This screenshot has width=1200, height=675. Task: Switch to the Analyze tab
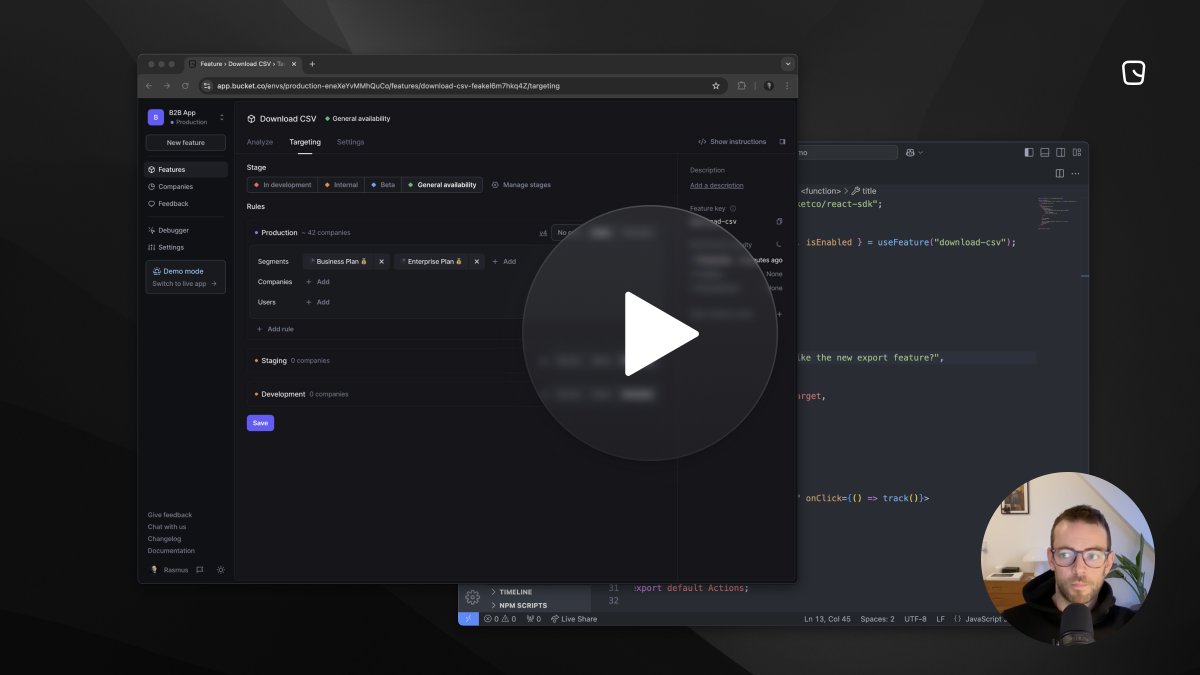coord(260,142)
